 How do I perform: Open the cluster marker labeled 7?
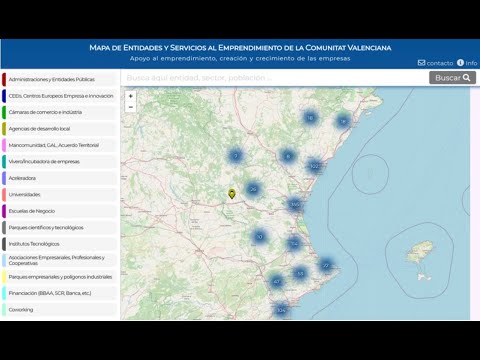click(x=236, y=156)
